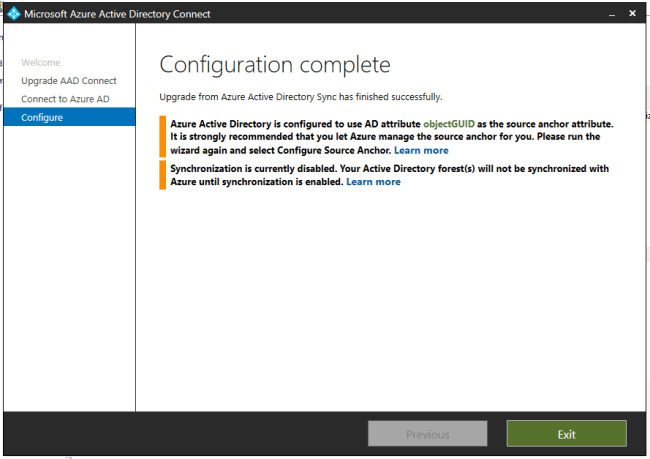650x459 pixels.
Task: Click the Azure AD Connect title bar icon
Action: click(x=14, y=14)
